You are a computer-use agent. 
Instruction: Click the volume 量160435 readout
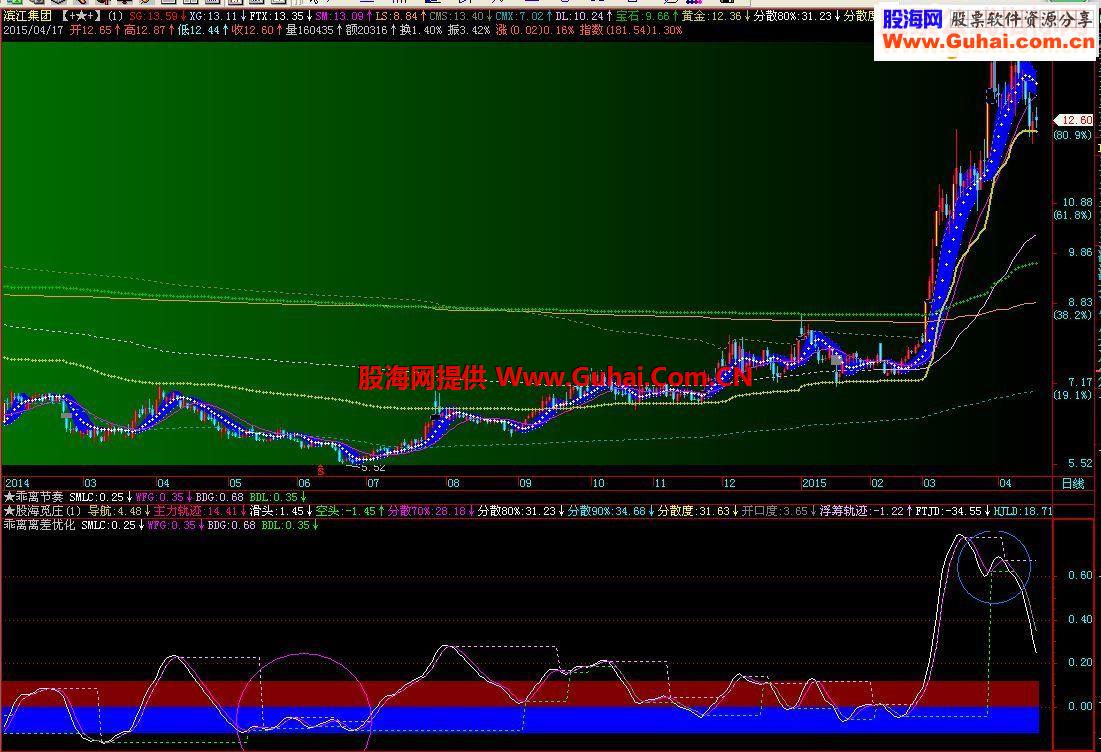pos(310,30)
